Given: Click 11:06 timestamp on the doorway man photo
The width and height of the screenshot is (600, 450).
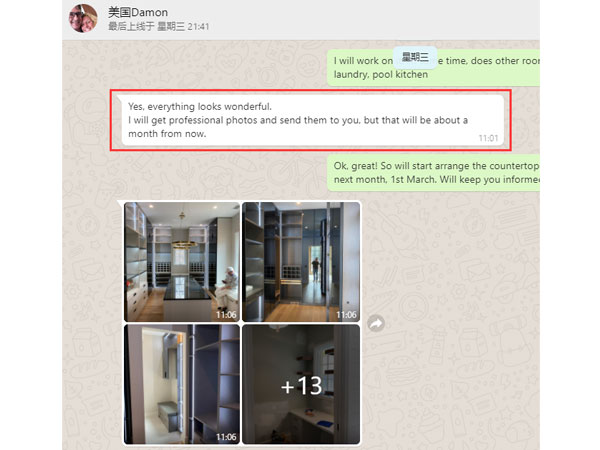Looking at the screenshot, I should (x=346, y=315).
